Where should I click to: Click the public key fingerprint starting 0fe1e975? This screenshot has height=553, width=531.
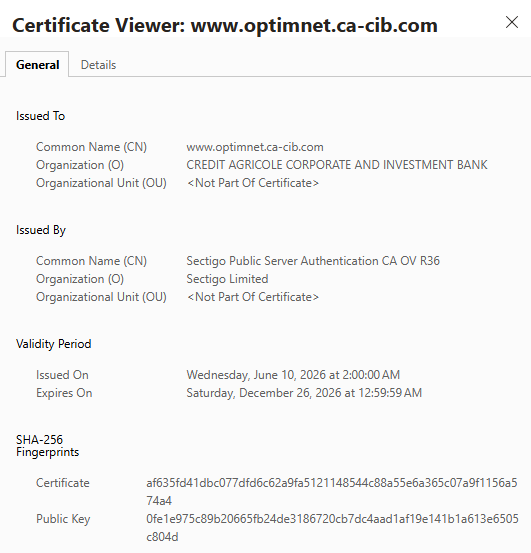332,528
